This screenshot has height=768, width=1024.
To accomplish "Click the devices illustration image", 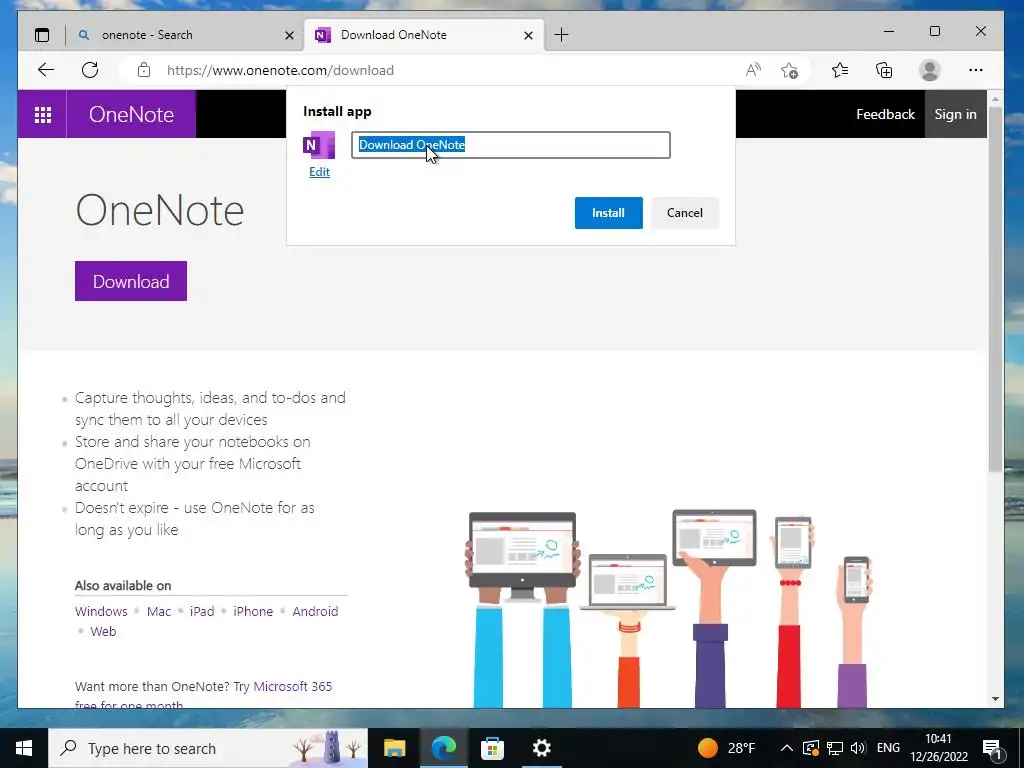I will point(667,608).
